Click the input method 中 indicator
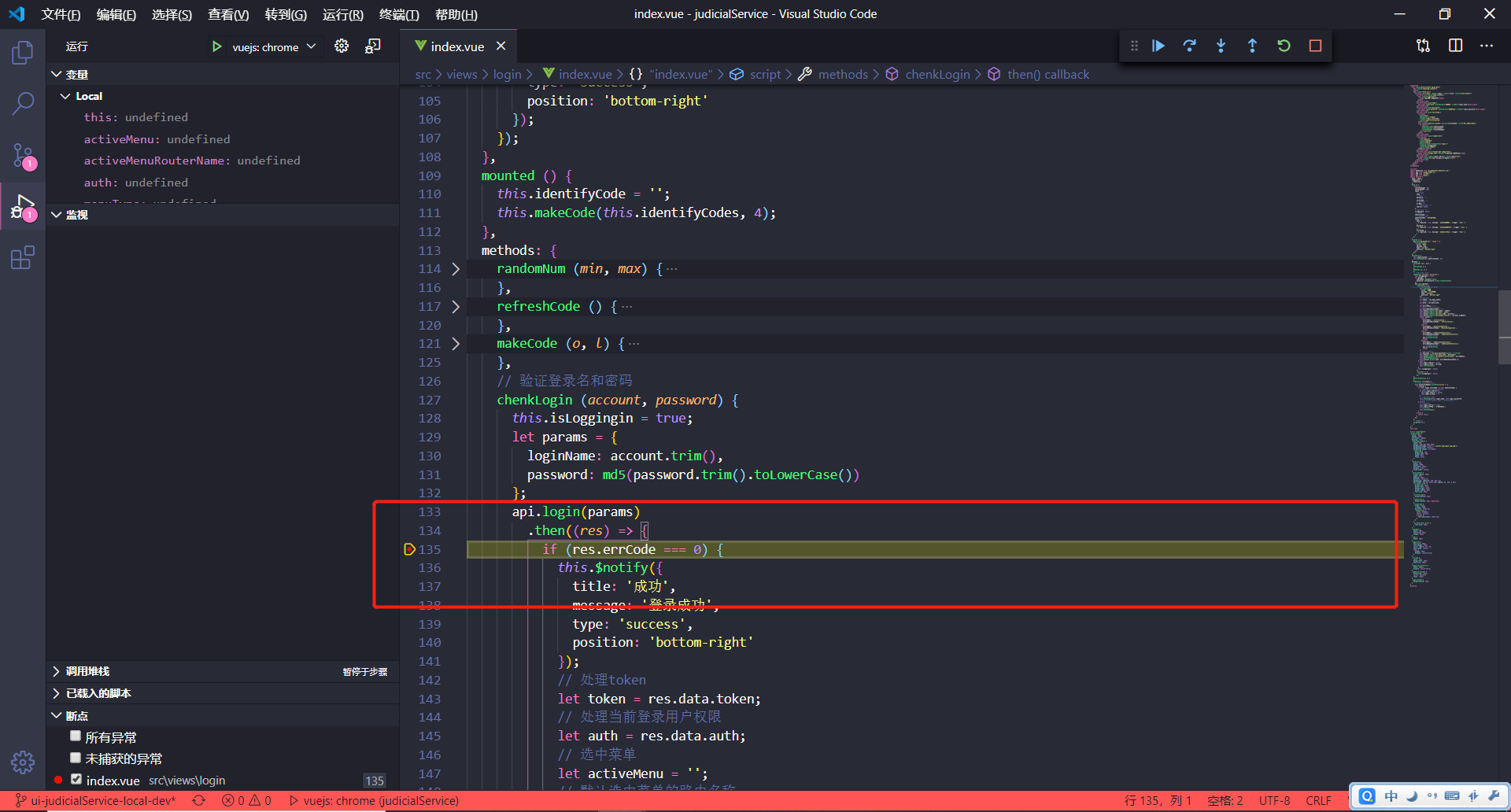 pyautogui.click(x=1391, y=796)
